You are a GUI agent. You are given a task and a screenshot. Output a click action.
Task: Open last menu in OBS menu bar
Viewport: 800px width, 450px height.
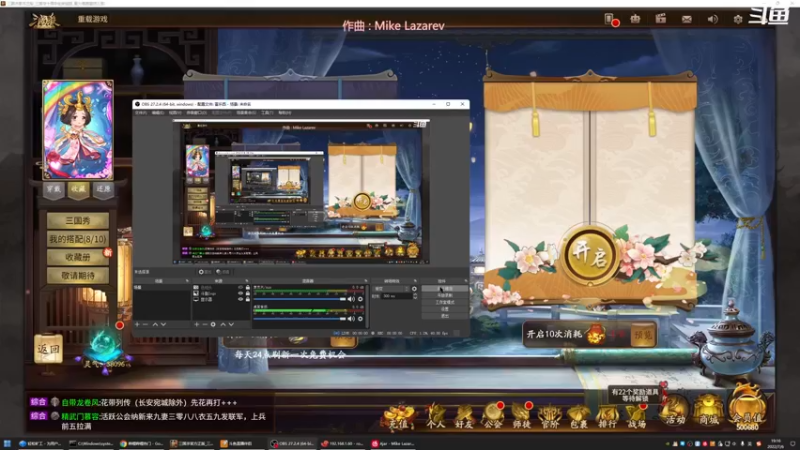pos(285,113)
